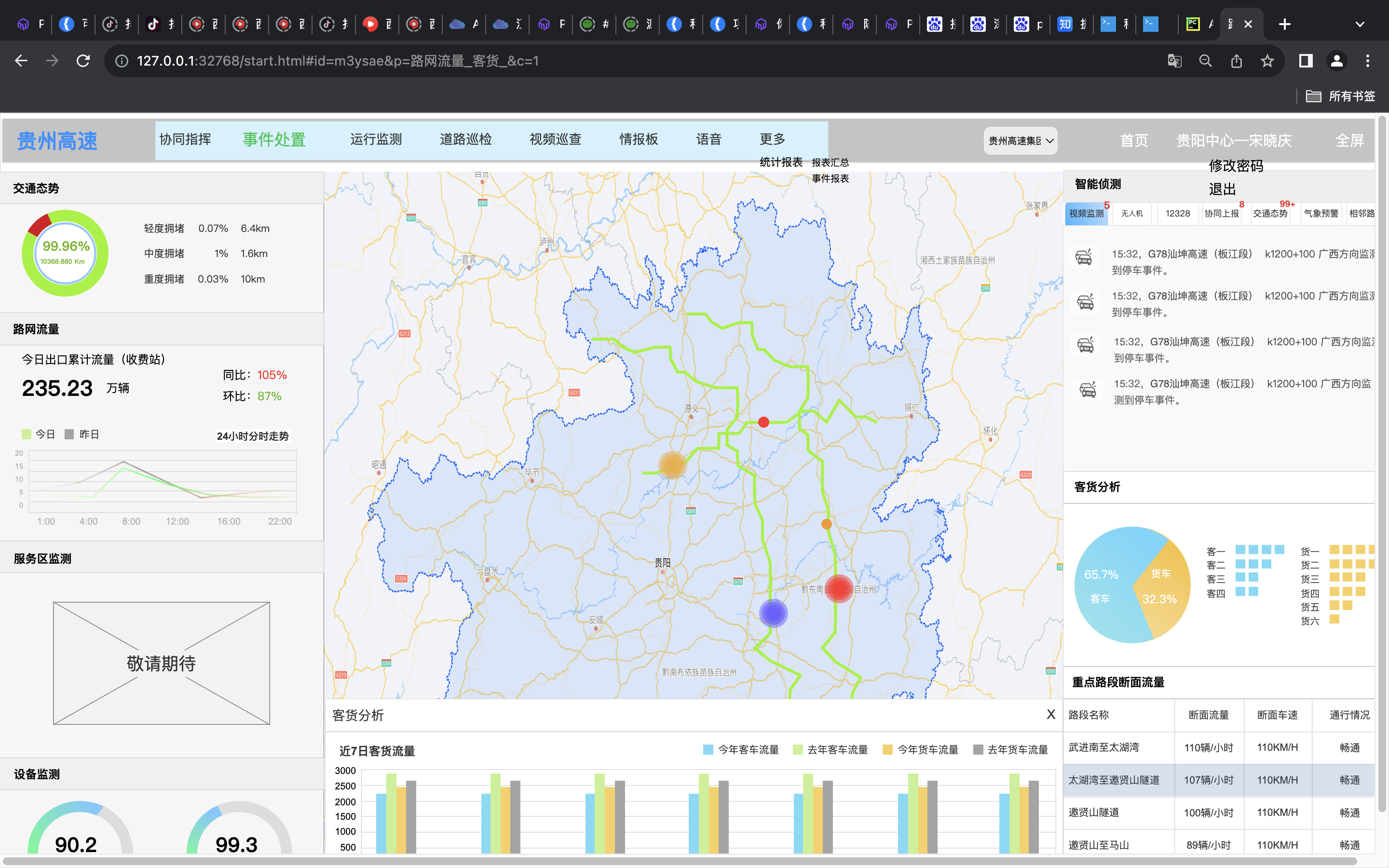The height and width of the screenshot is (868, 1389).
Task: Open the 道路巡检 menu
Action: [x=465, y=139]
